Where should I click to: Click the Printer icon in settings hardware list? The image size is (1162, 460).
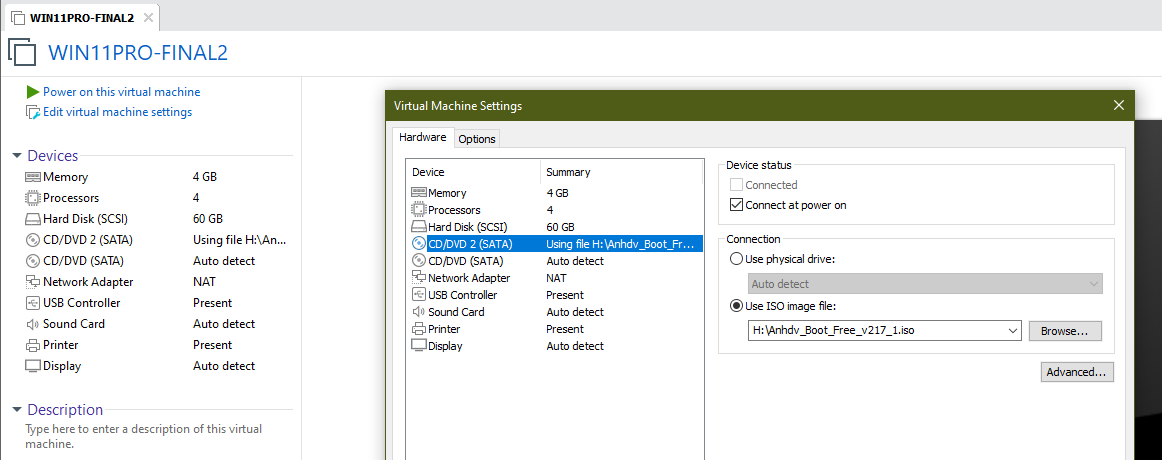[419, 329]
